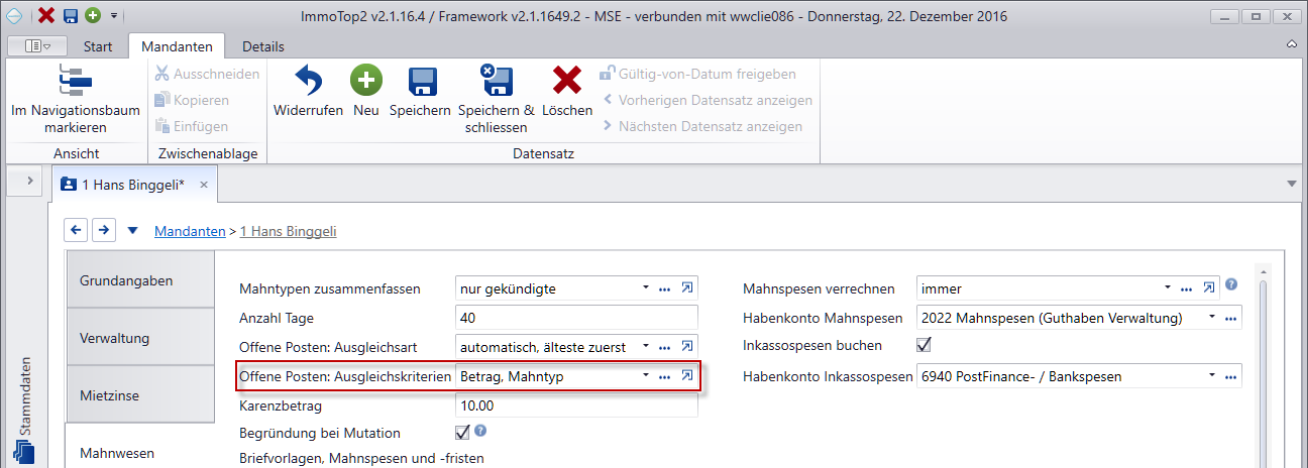Click the ellipsis for Offene Posten: Ausgleichskriterien
This screenshot has height=468, width=1308.
coord(664,376)
